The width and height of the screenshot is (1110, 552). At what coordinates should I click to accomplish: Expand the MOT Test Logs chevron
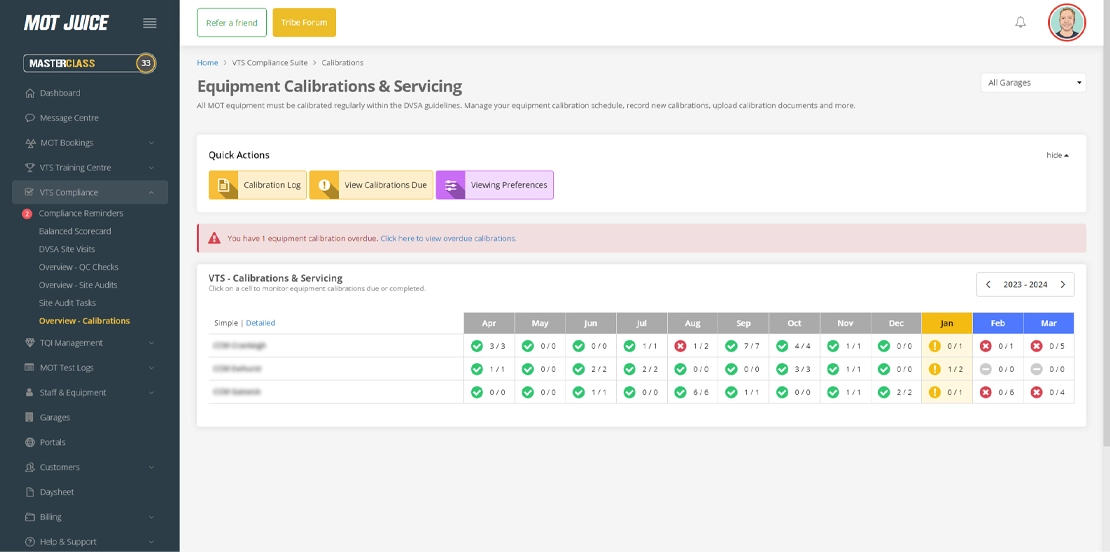[x=151, y=368]
